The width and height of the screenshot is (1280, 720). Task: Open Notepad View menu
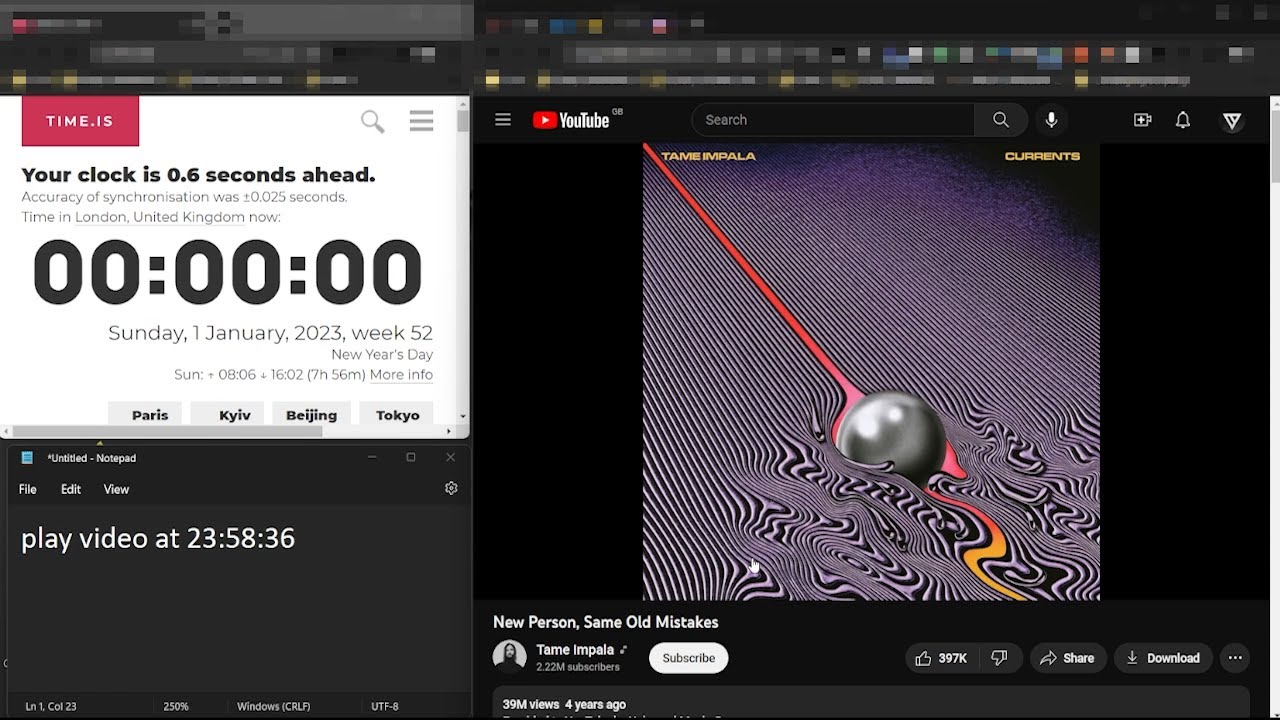tap(117, 489)
